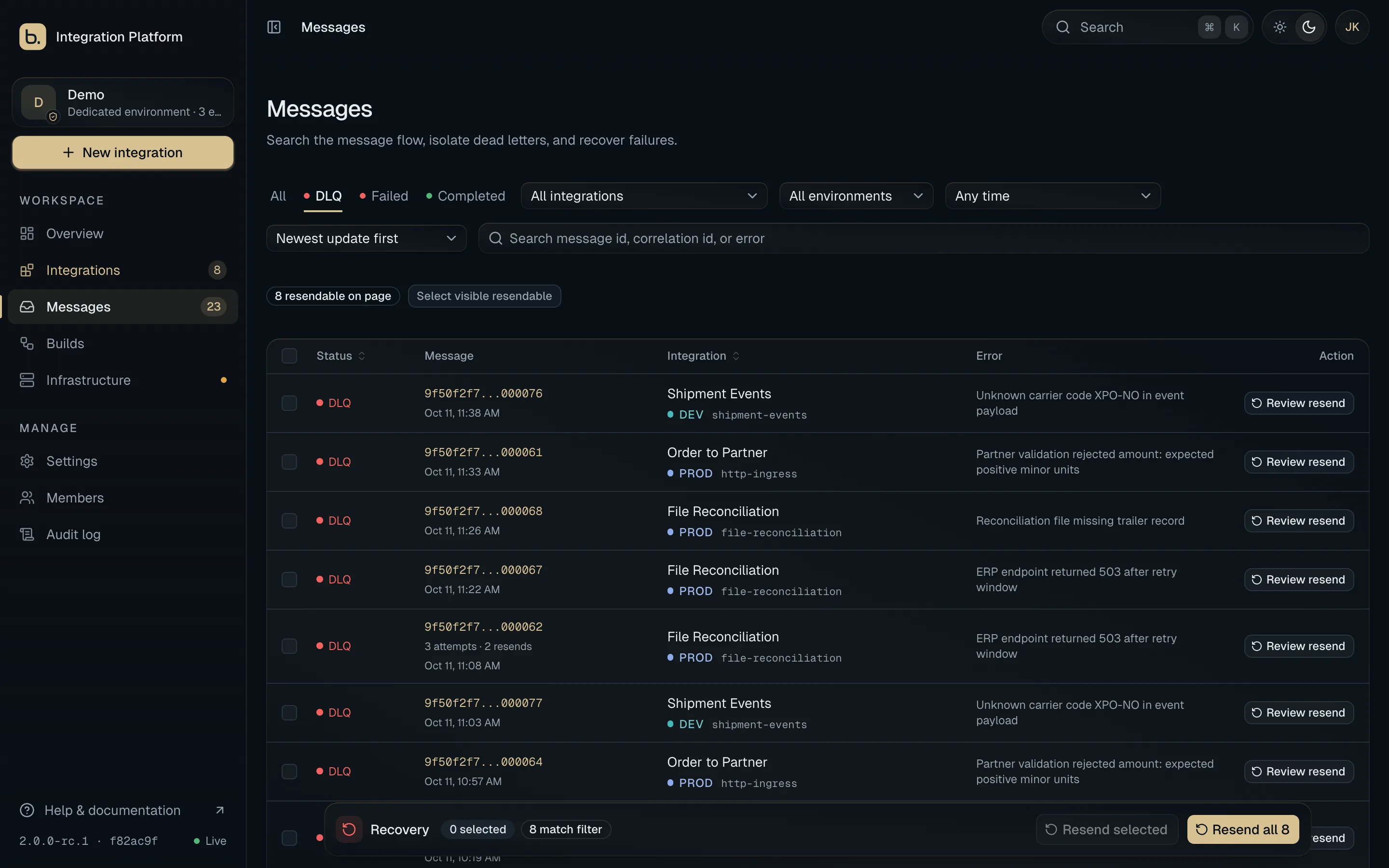The height and width of the screenshot is (868, 1389).
Task: Sort by the Status column header
Action: [x=340, y=356]
